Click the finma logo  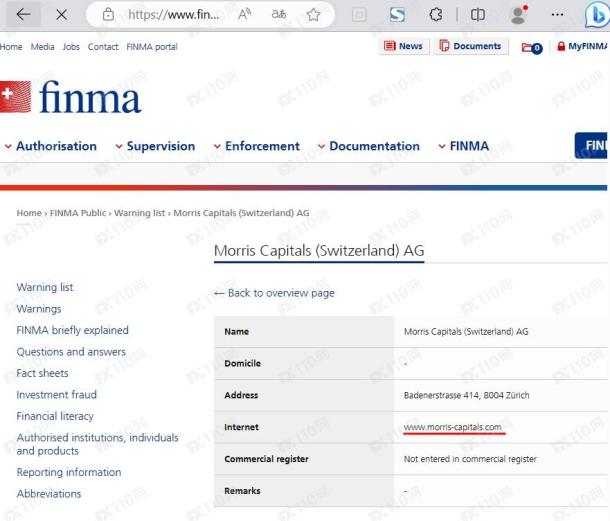point(70,96)
